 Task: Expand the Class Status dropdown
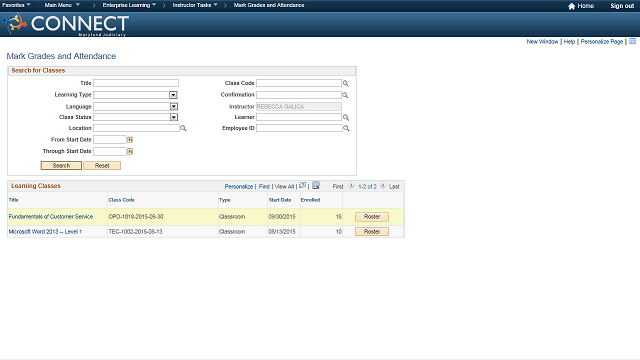pos(173,117)
